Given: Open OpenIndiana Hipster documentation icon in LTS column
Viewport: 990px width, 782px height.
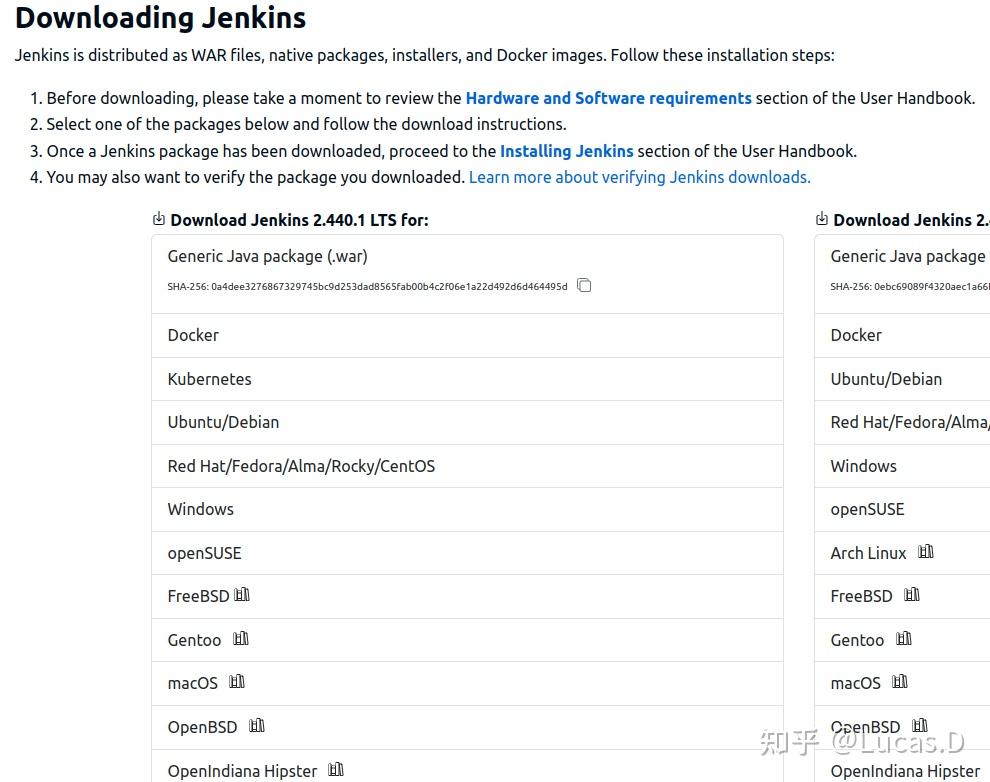Looking at the screenshot, I should [x=335, y=768].
